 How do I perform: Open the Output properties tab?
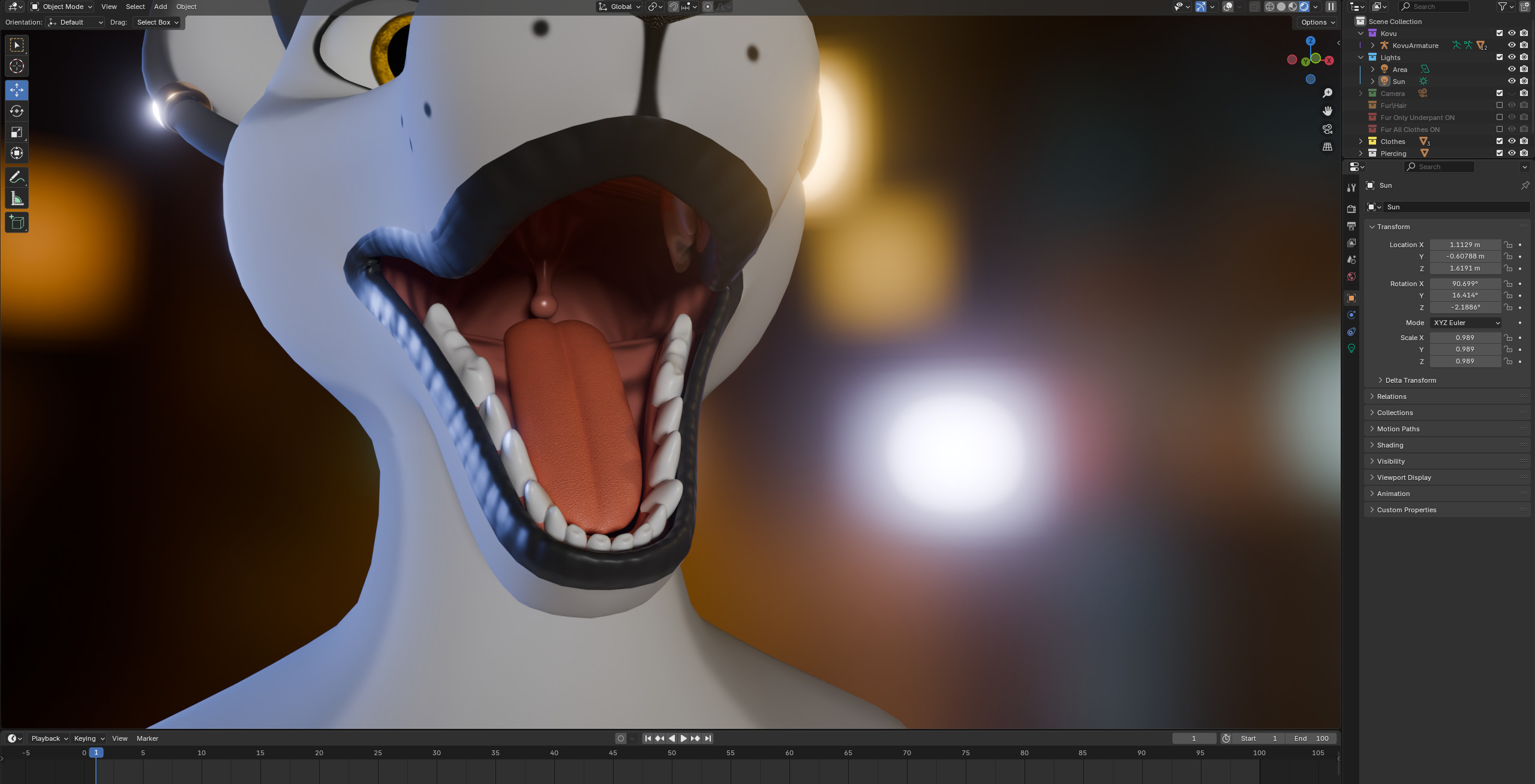pyautogui.click(x=1351, y=226)
